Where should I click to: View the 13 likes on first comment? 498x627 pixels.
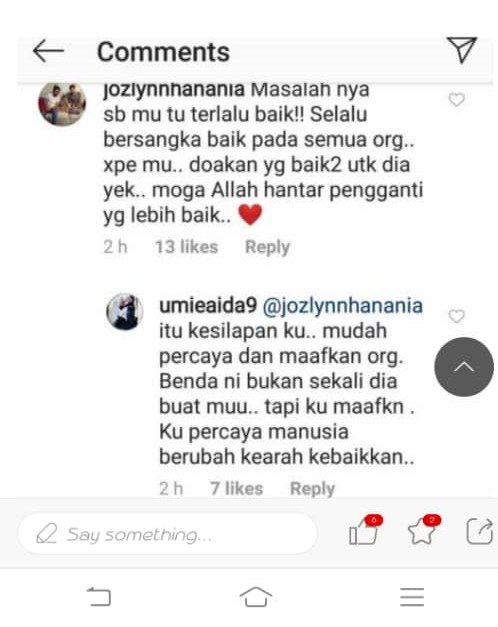[186, 247]
